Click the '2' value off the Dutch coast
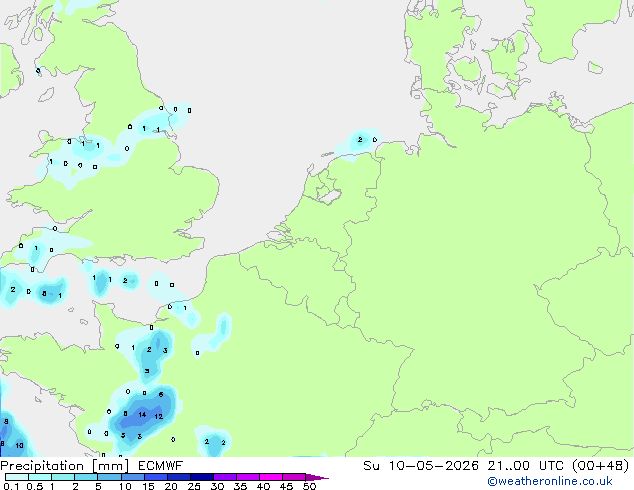The width and height of the screenshot is (634, 490). coord(360,139)
